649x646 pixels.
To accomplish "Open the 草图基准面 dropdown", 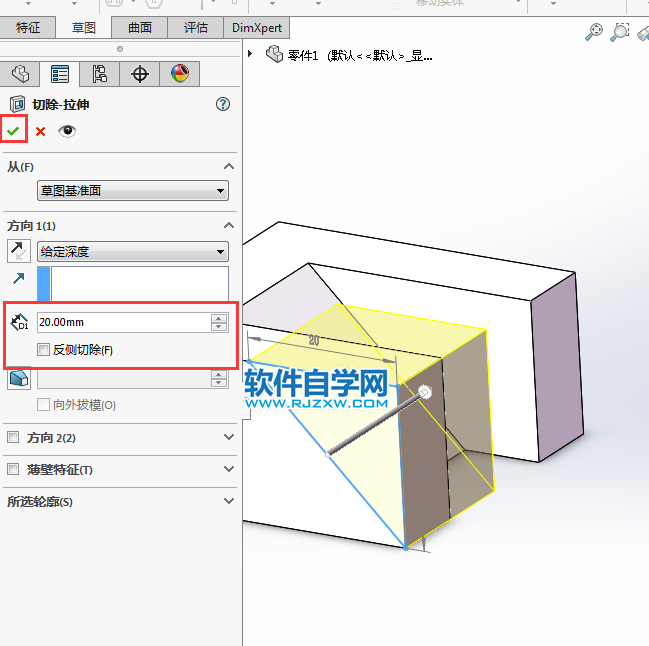I will [133, 191].
